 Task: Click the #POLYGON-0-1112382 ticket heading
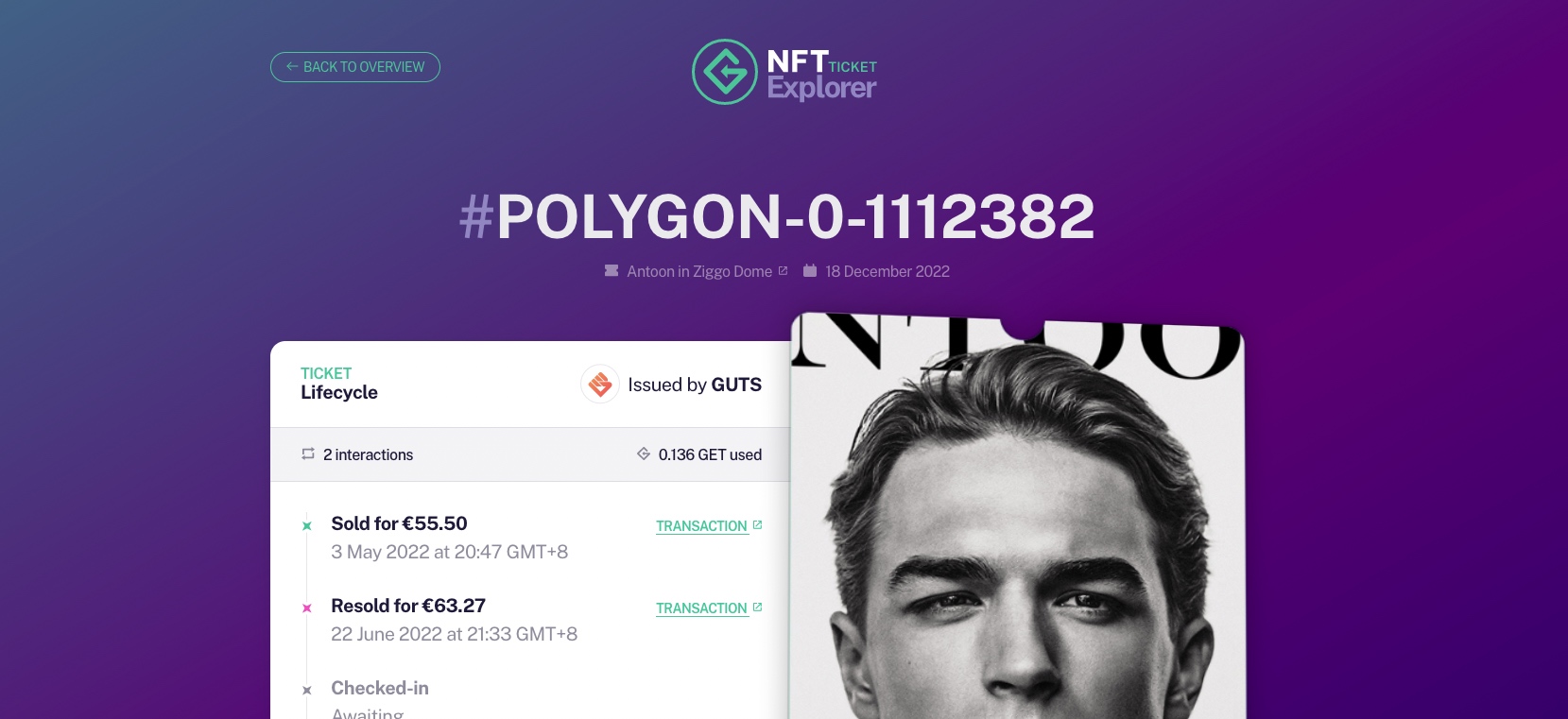click(777, 216)
